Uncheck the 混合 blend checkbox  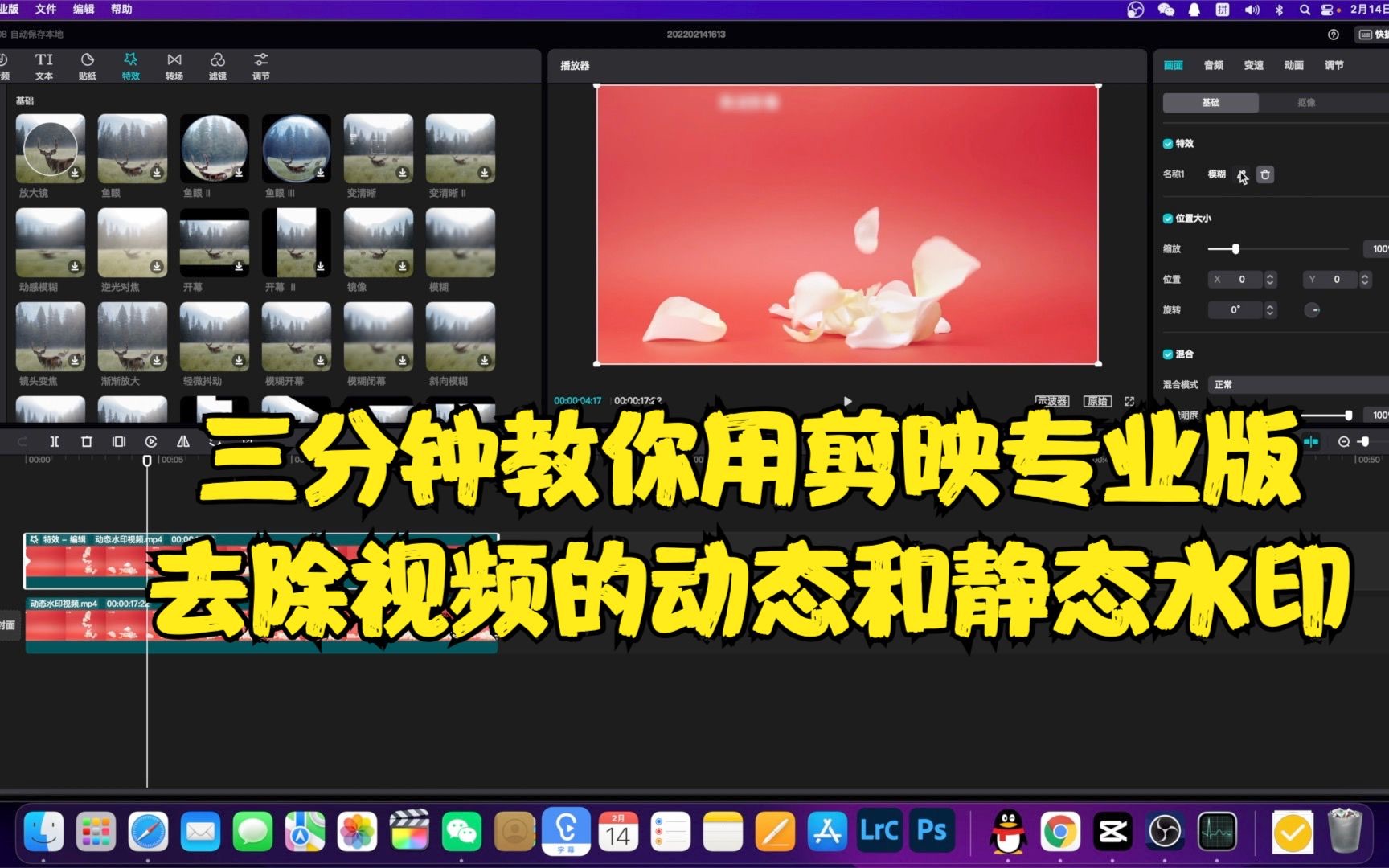tap(1168, 354)
